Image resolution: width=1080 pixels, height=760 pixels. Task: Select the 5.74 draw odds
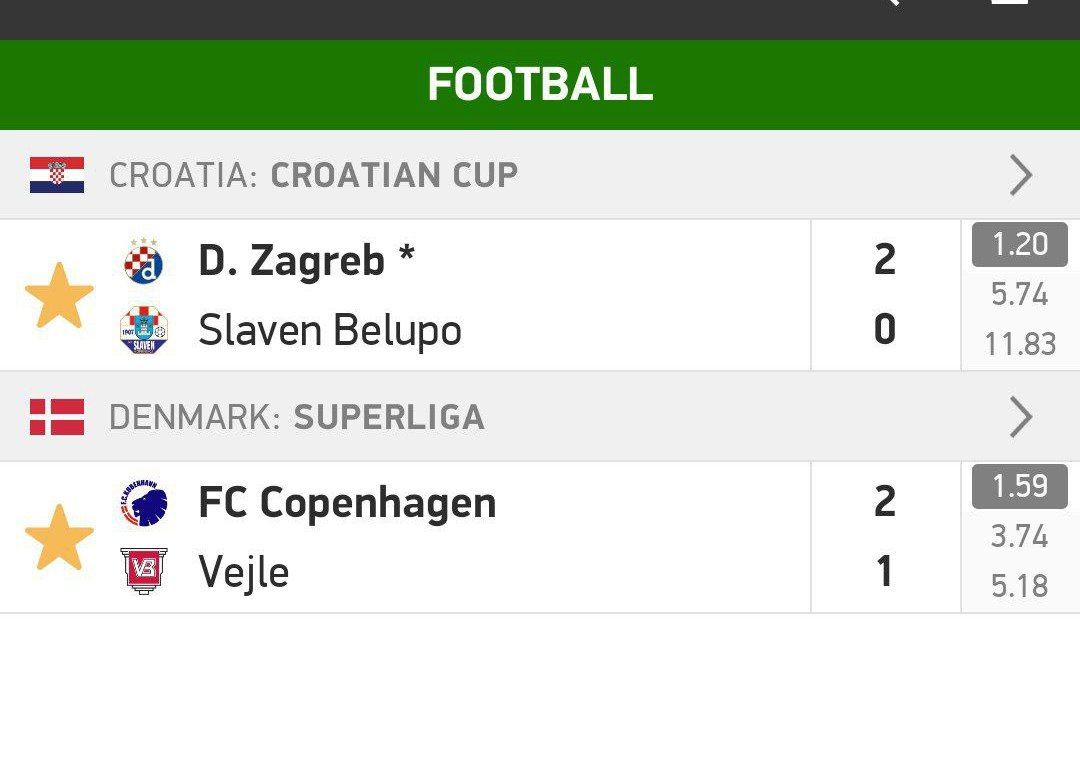[1019, 294]
